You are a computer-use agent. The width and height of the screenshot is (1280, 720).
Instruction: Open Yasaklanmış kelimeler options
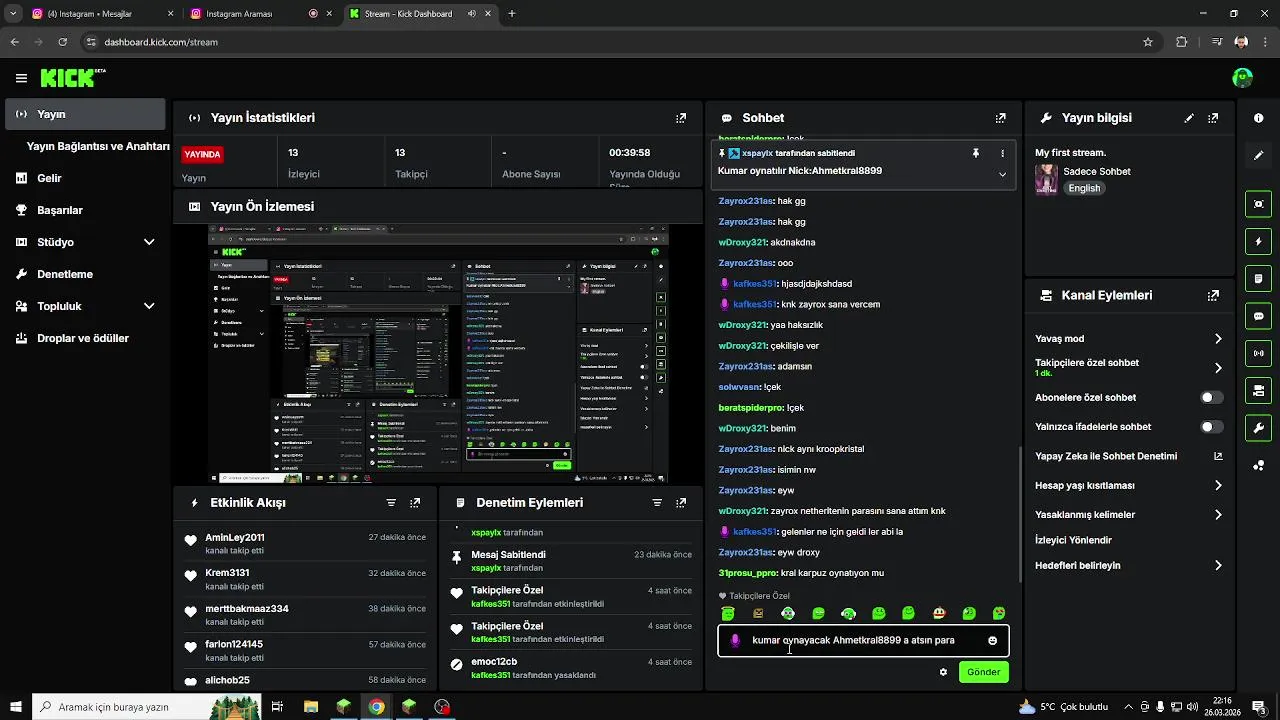(x=1218, y=515)
